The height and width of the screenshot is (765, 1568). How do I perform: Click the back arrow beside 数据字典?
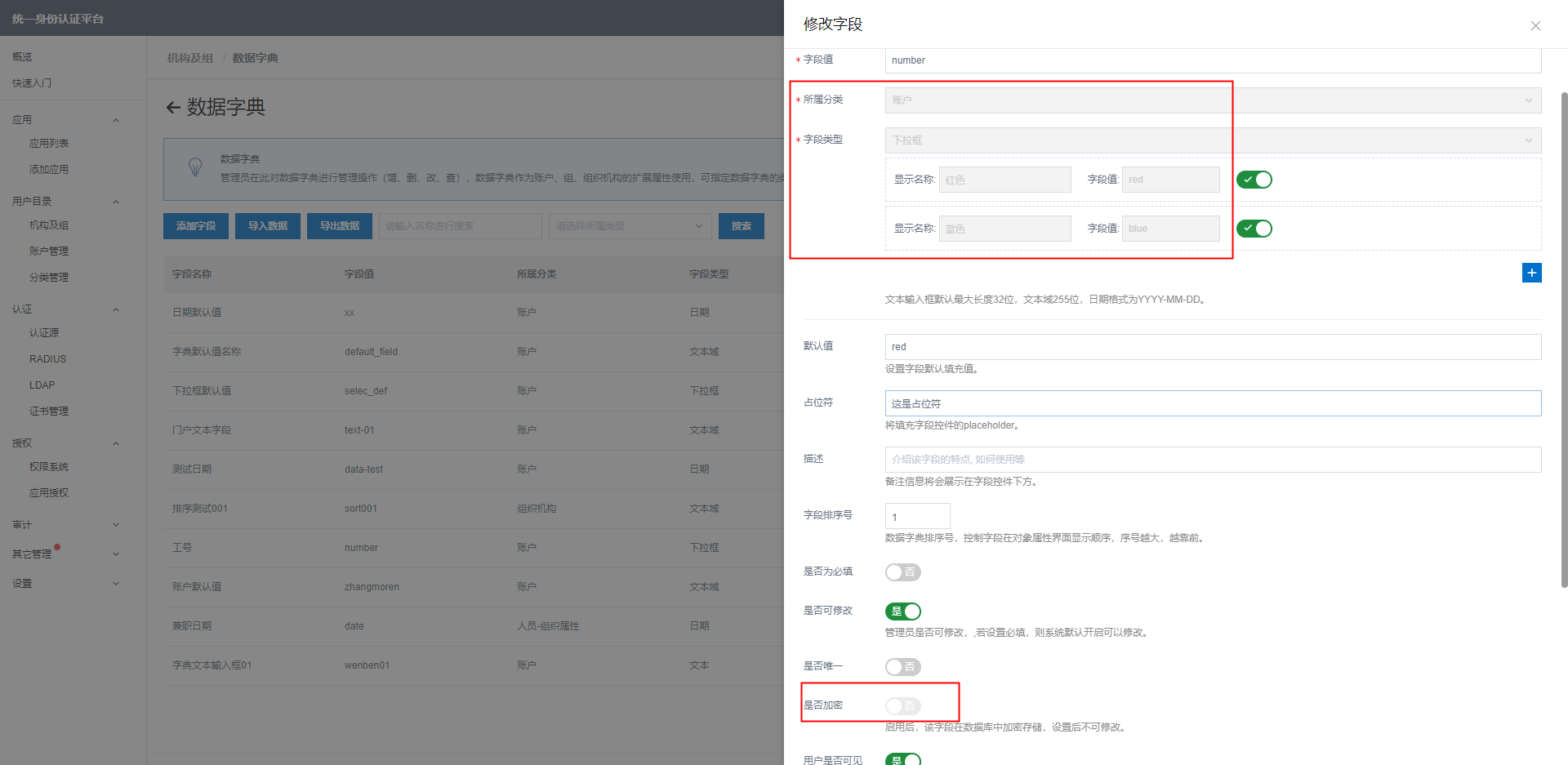coord(173,108)
